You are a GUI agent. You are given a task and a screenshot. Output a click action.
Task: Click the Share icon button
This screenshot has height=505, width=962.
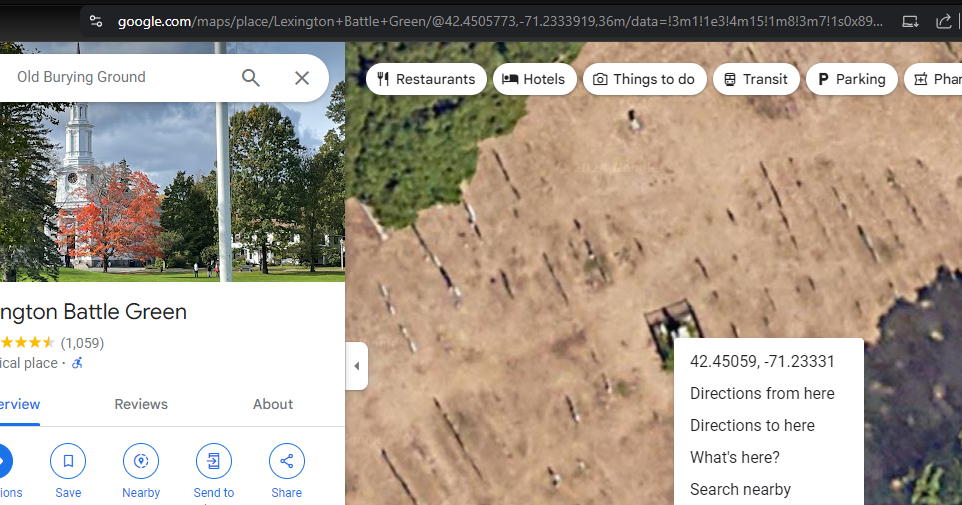pos(287,461)
